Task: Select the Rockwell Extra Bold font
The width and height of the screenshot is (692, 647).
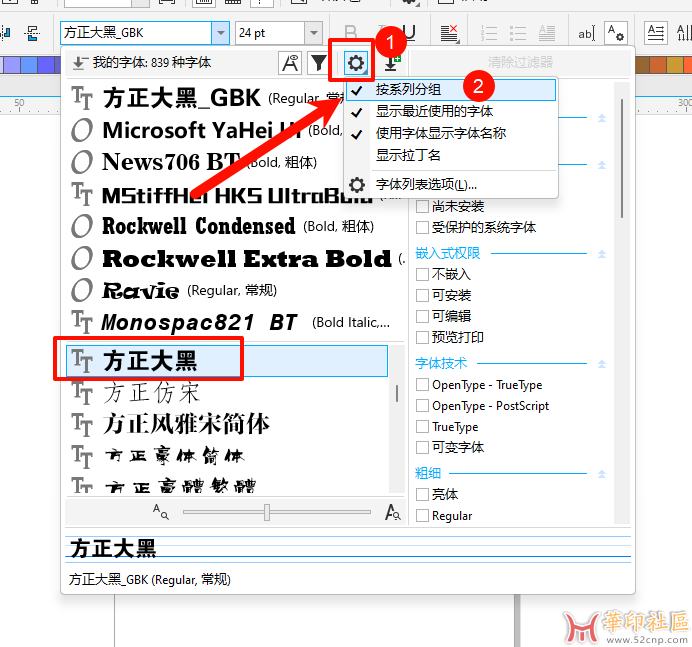Action: (x=235, y=259)
